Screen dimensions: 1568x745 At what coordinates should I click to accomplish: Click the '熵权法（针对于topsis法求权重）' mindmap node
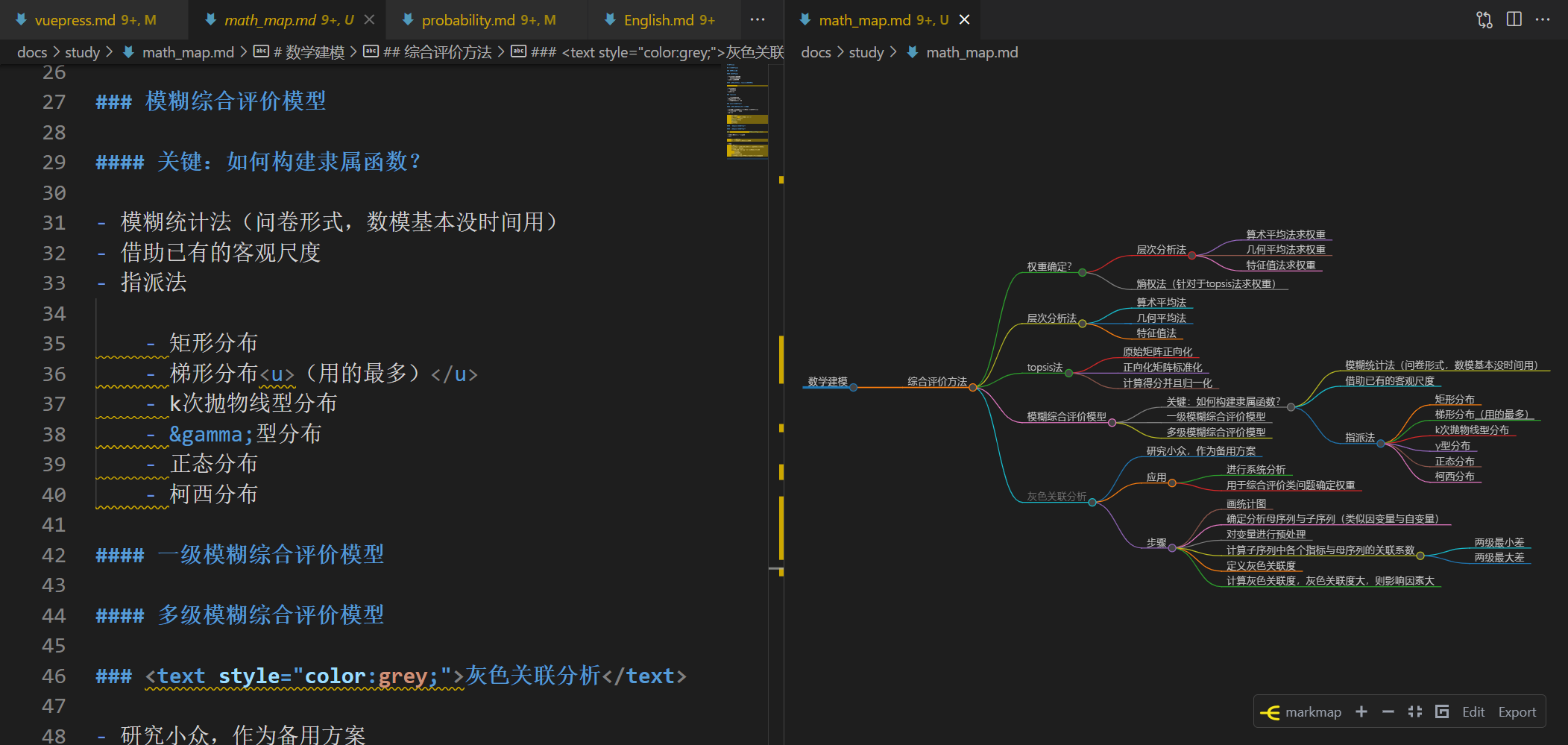click(x=1206, y=284)
